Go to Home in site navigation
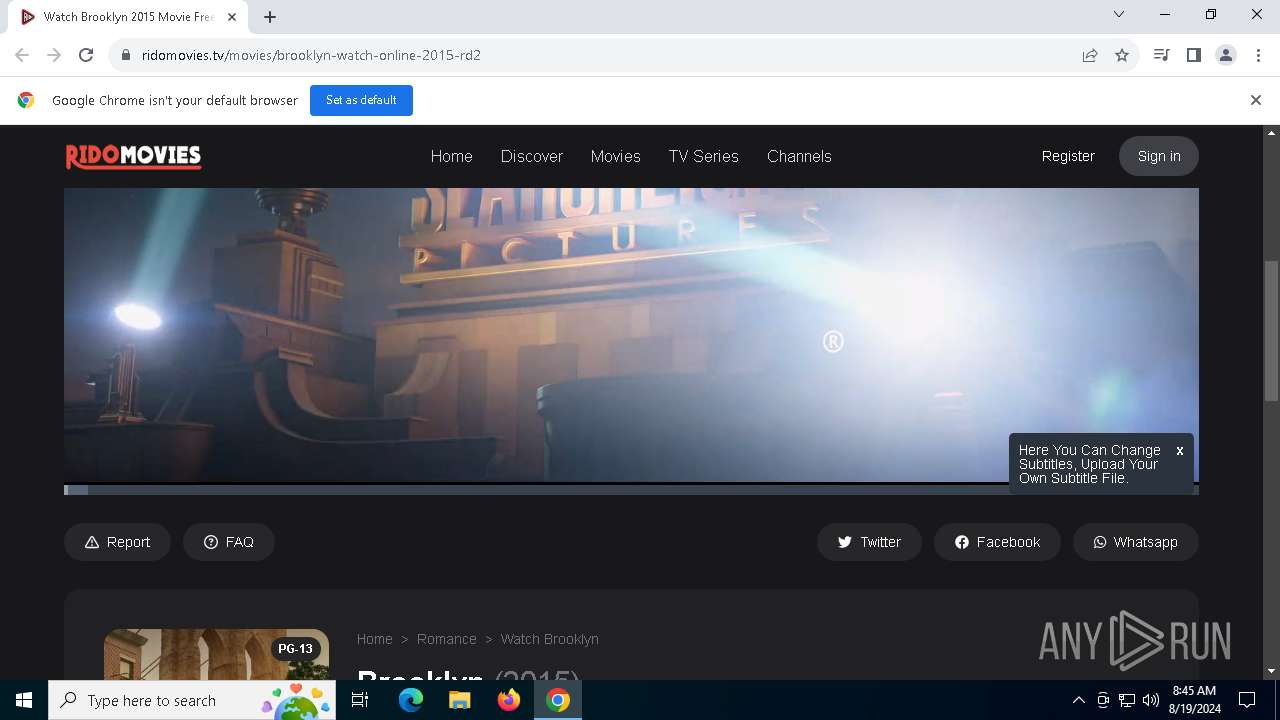The height and width of the screenshot is (720, 1280). (x=451, y=156)
